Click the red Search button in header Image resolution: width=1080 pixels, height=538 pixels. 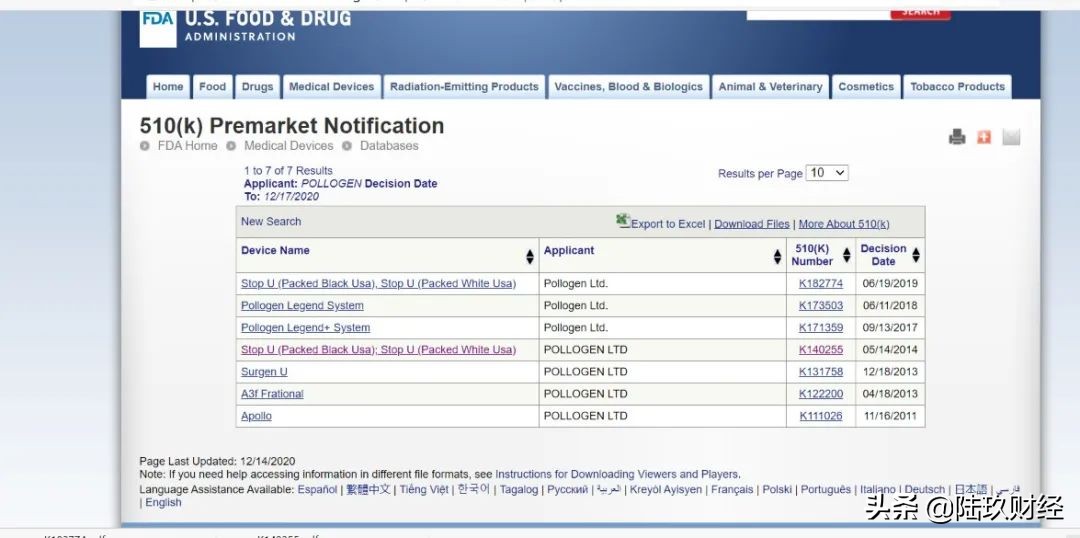coord(920,12)
